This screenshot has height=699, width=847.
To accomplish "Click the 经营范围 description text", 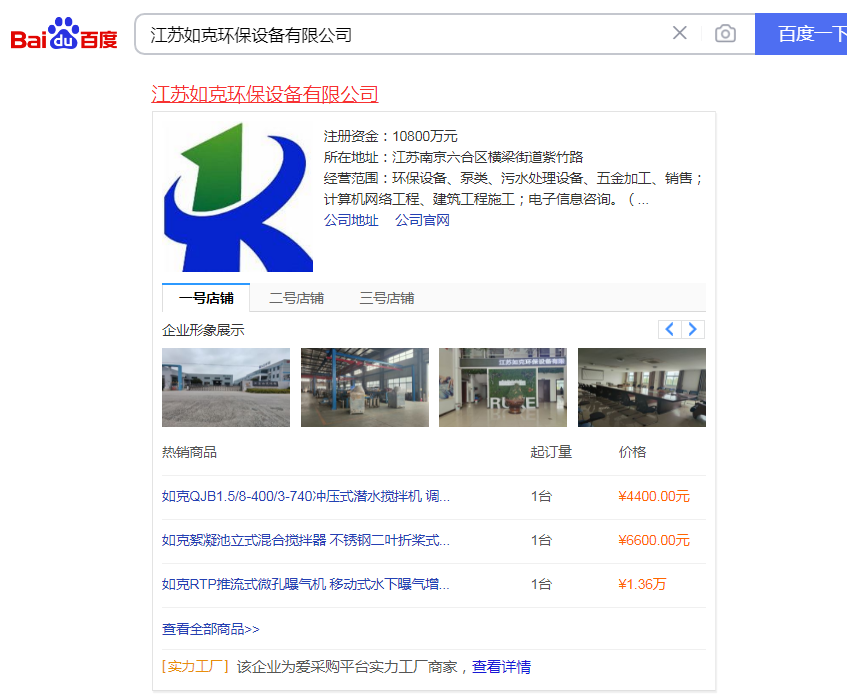I will 513,189.
